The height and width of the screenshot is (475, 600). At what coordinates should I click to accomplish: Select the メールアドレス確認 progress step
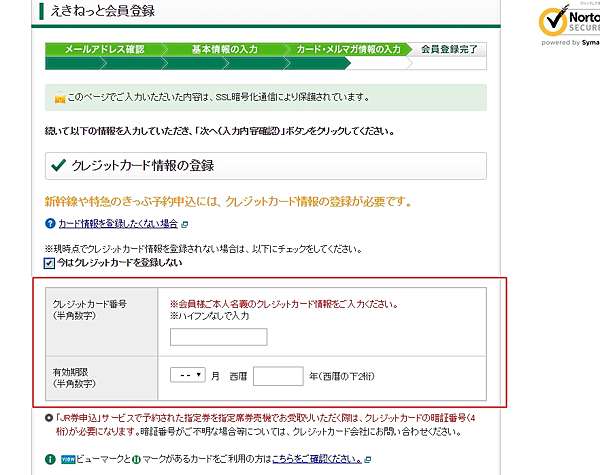104,49
